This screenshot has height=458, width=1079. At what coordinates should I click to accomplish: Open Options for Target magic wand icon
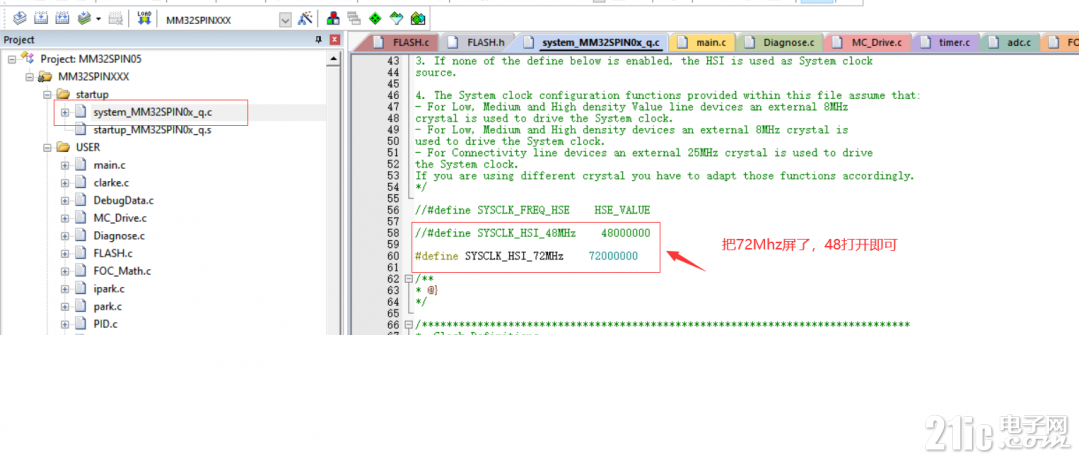[305, 19]
